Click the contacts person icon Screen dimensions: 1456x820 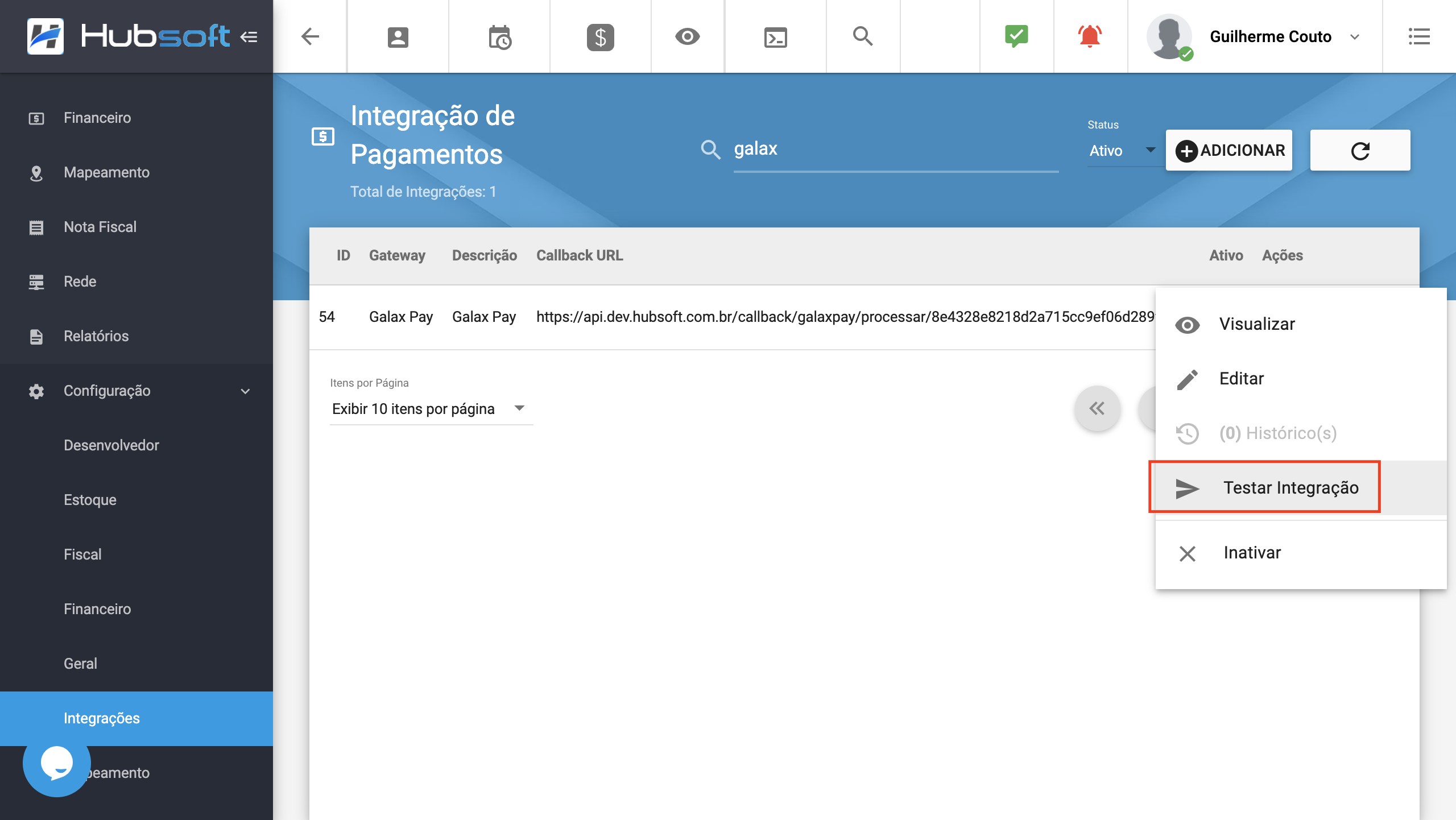pos(398,36)
